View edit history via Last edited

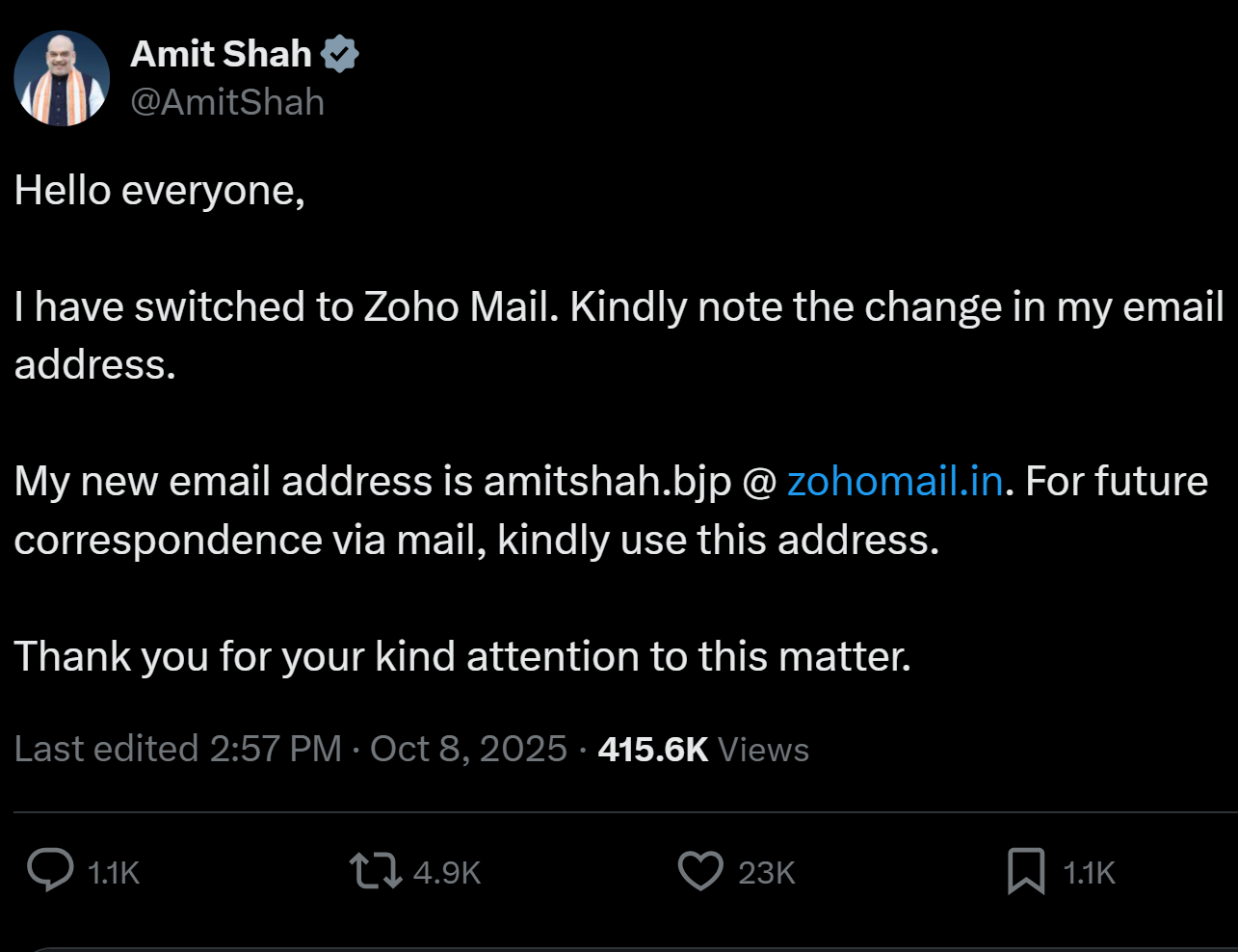(x=106, y=749)
